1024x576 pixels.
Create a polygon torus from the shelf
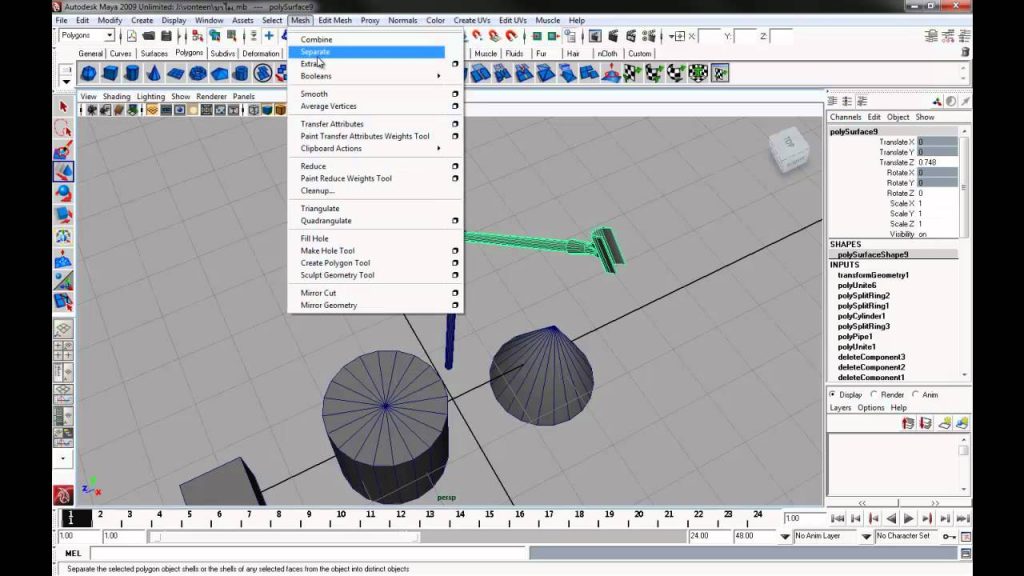197,73
